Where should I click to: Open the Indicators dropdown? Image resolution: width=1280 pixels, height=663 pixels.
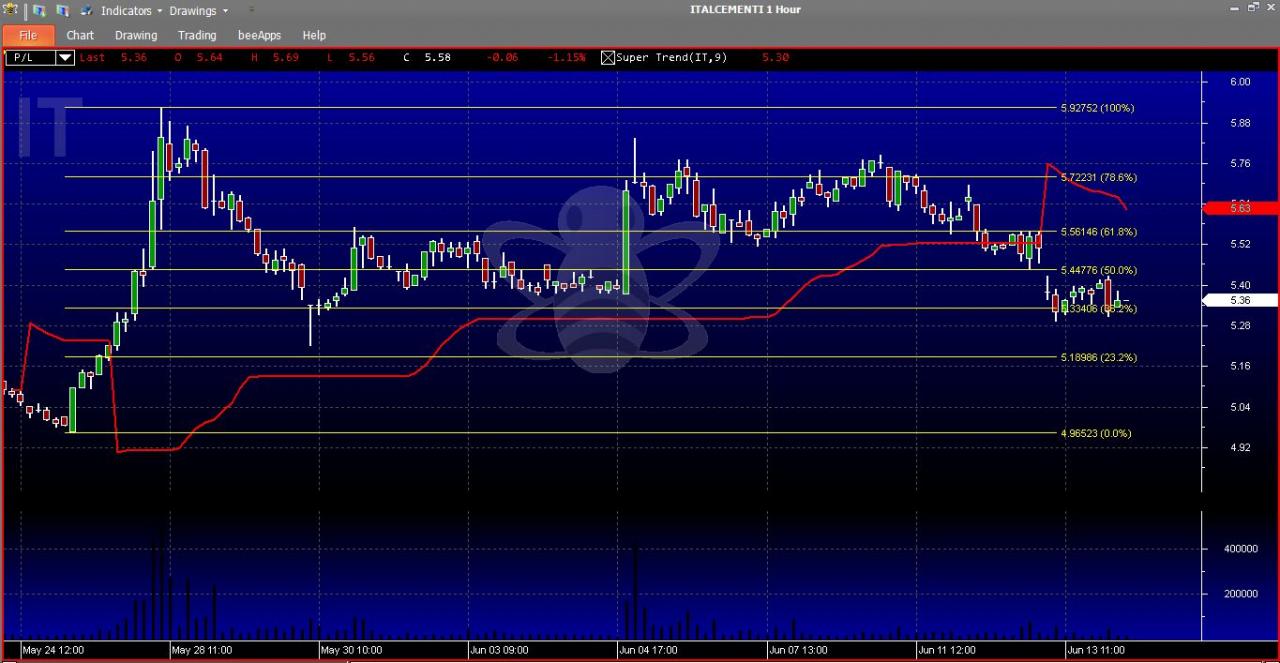point(130,11)
